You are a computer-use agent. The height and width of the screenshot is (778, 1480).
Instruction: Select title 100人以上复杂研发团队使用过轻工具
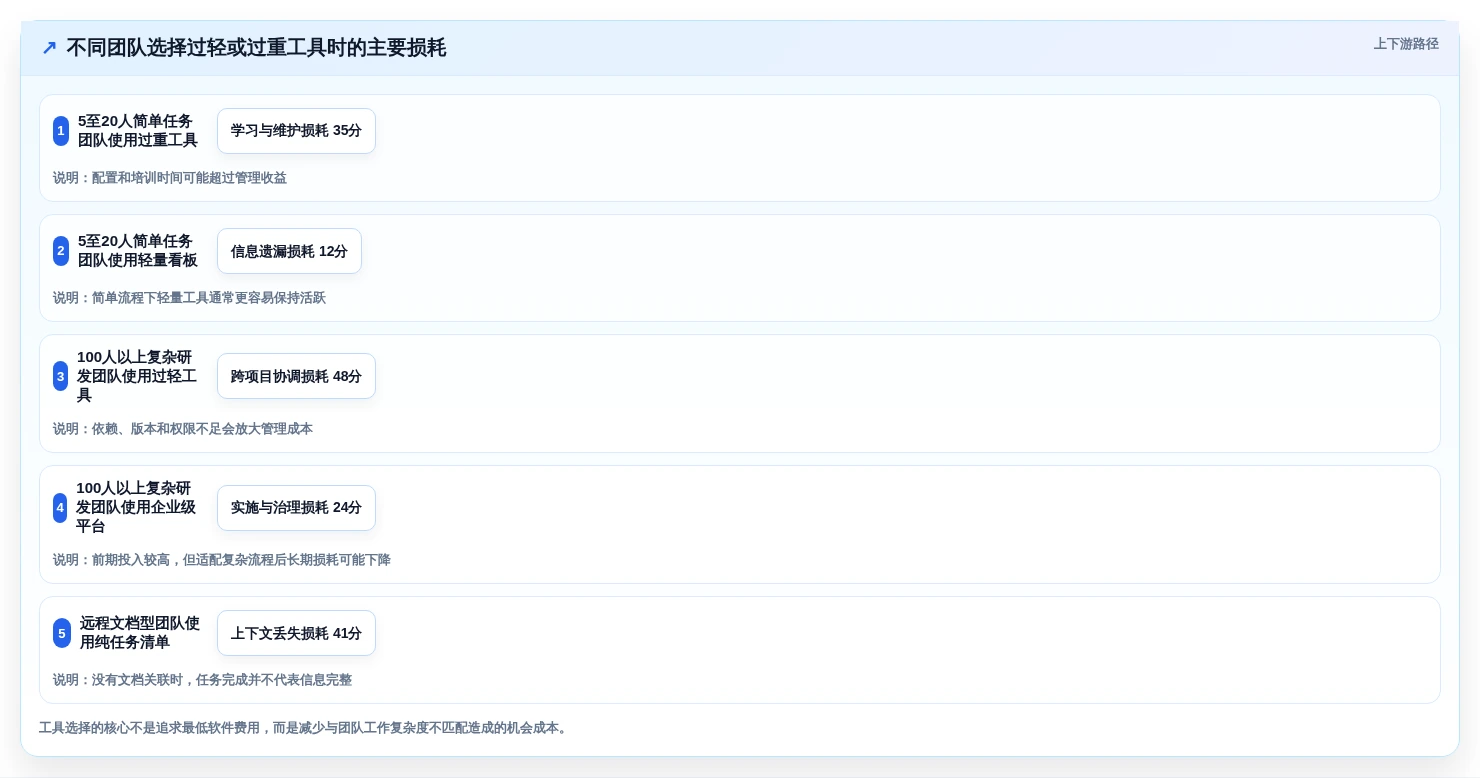[138, 376]
